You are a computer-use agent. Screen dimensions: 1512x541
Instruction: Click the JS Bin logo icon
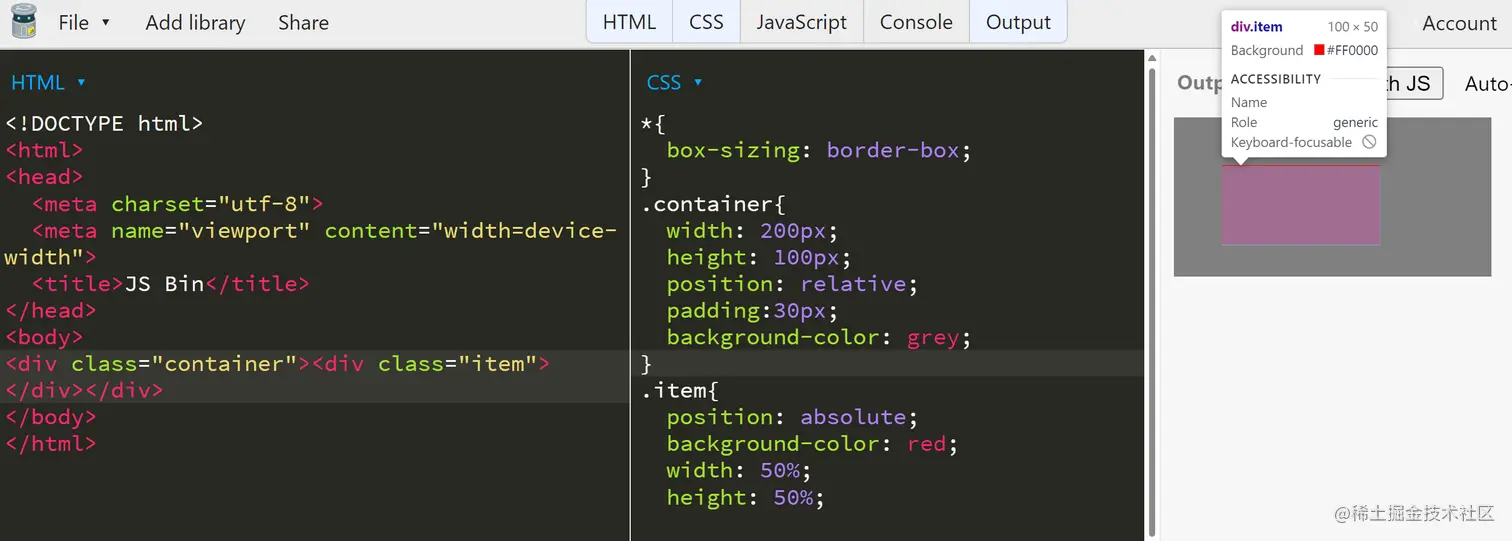[x=23, y=21]
